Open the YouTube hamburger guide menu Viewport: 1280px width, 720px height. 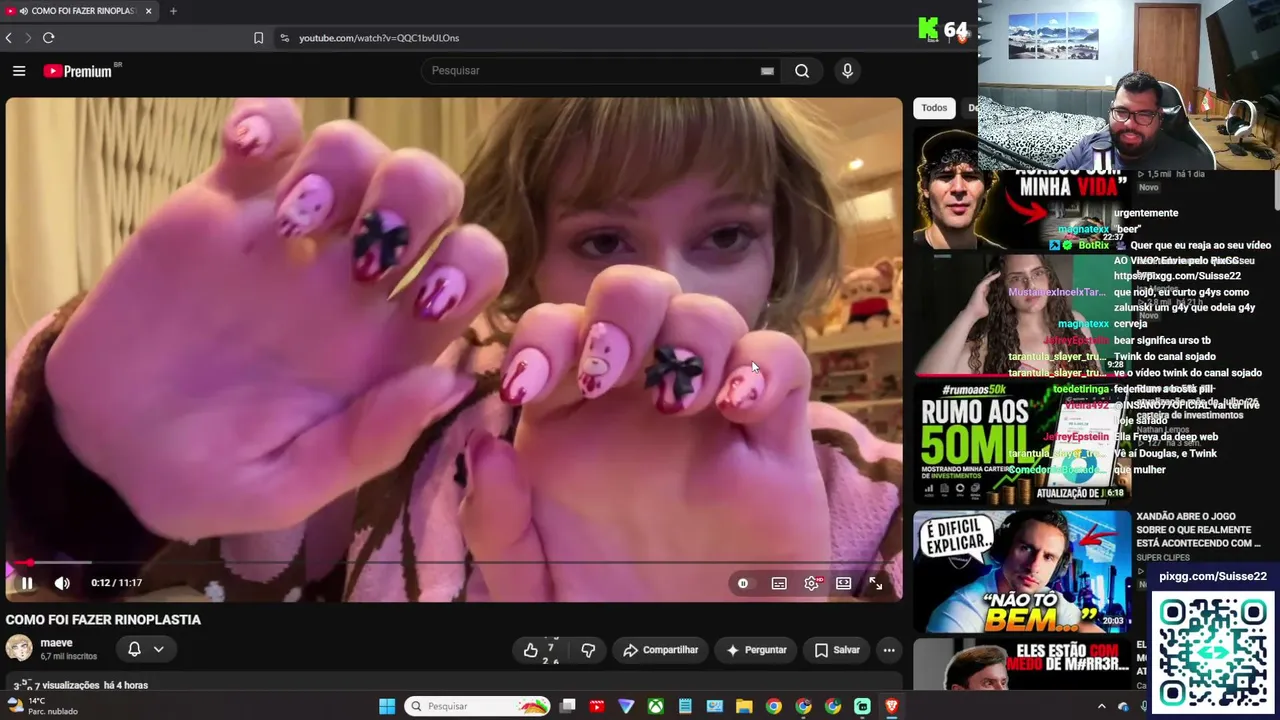coord(19,71)
